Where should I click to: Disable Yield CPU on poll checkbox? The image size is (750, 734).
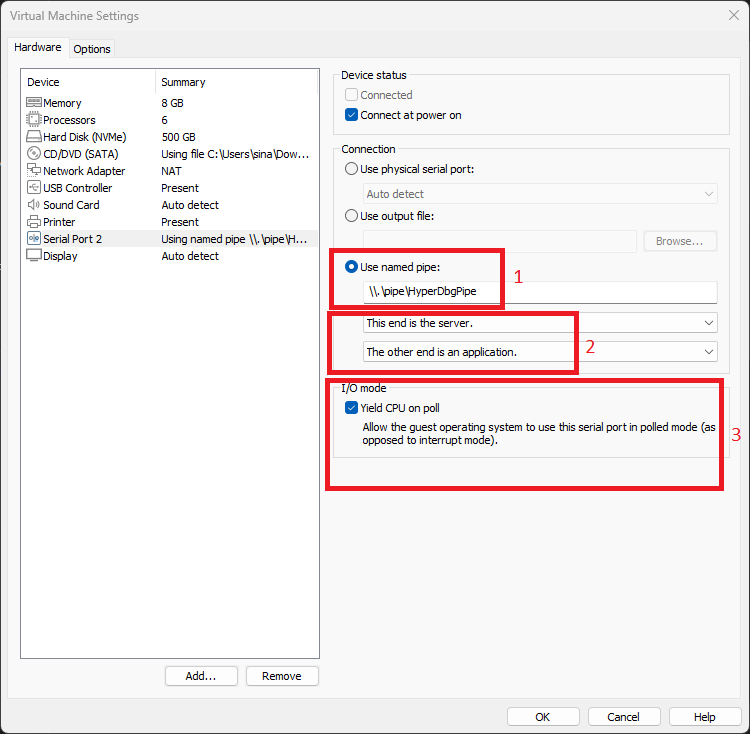[x=351, y=407]
